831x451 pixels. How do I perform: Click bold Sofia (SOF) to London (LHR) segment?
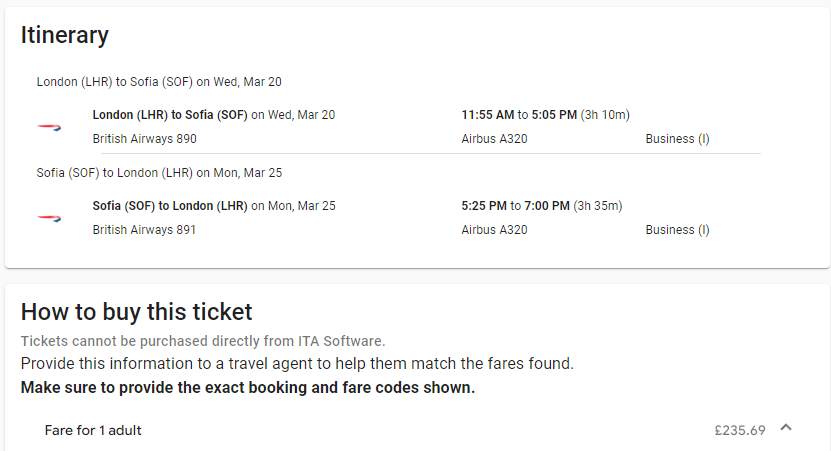[x=170, y=206]
